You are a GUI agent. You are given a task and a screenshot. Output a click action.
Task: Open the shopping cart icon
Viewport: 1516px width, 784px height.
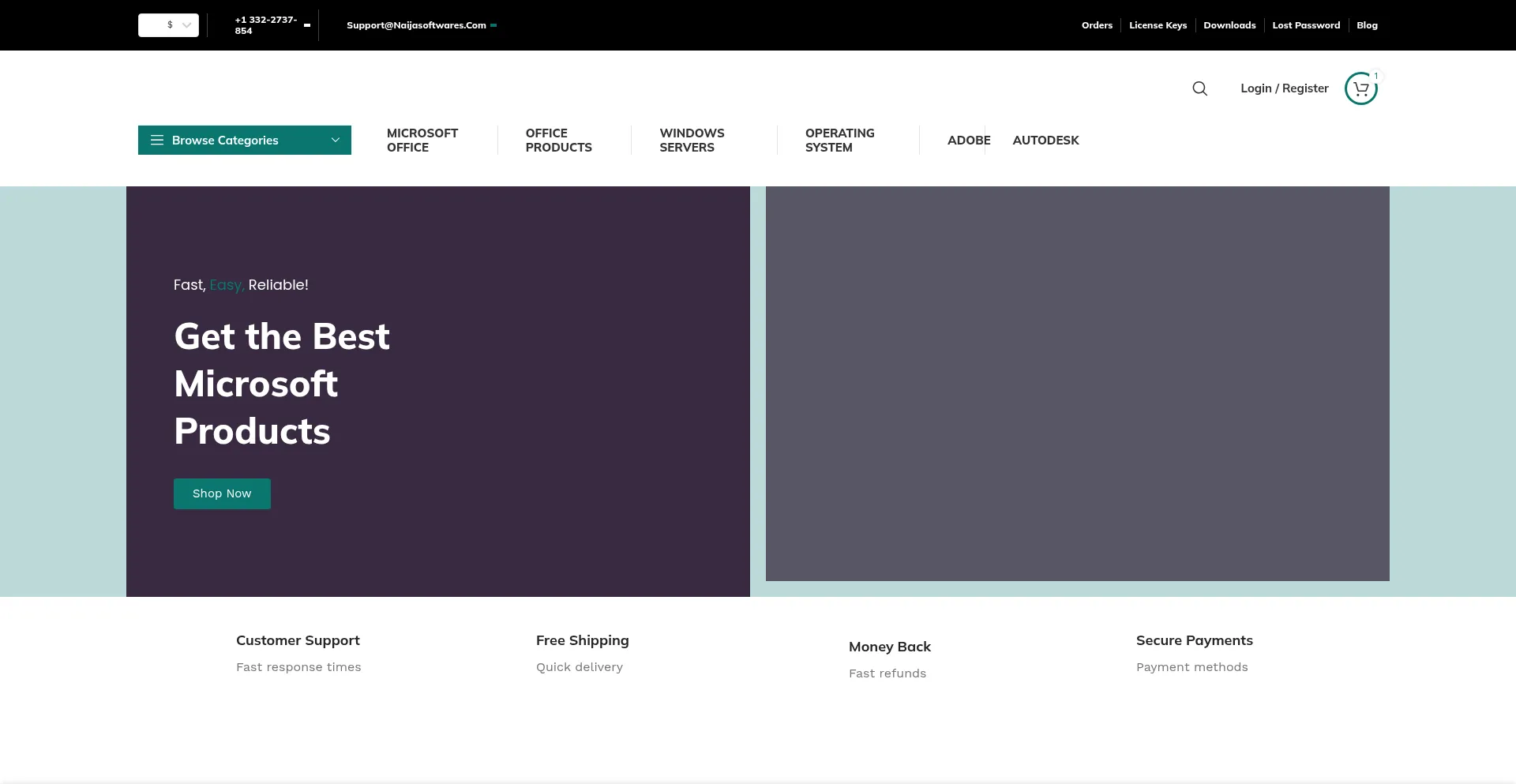[1360, 88]
